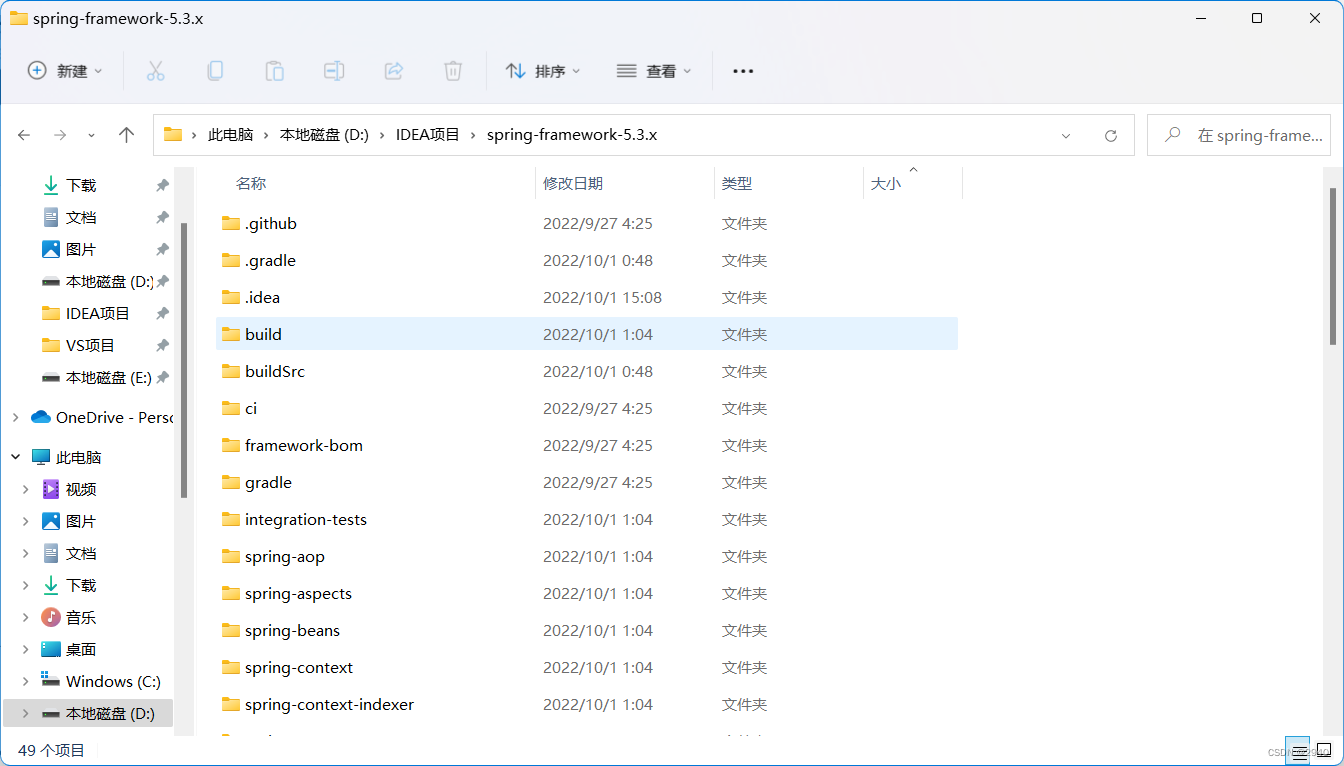Screen dimensions: 1344x766
Task: Click 此电脑 in the address breadcrumb
Action: pos(230,135)
